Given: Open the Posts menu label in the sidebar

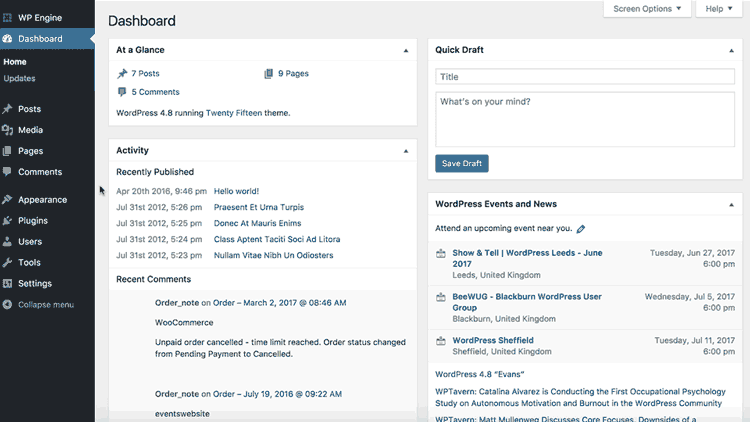Looking at the screenshot, I should 29,109.
